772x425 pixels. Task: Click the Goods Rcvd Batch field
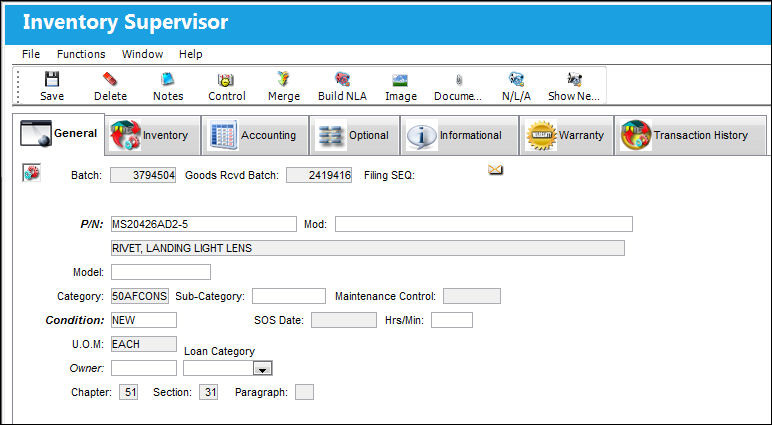[319, 175]
